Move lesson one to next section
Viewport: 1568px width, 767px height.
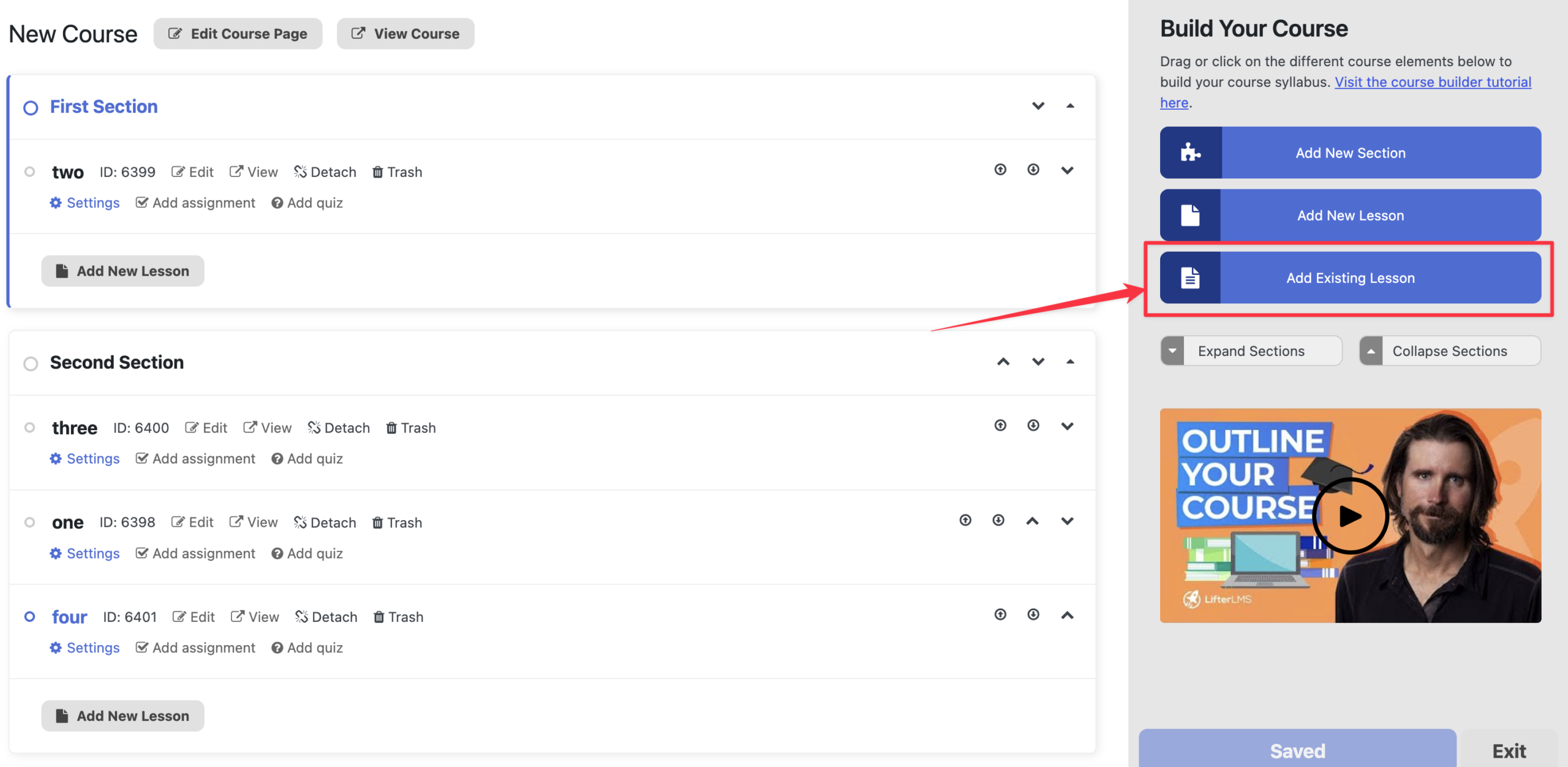click(998, 520)
